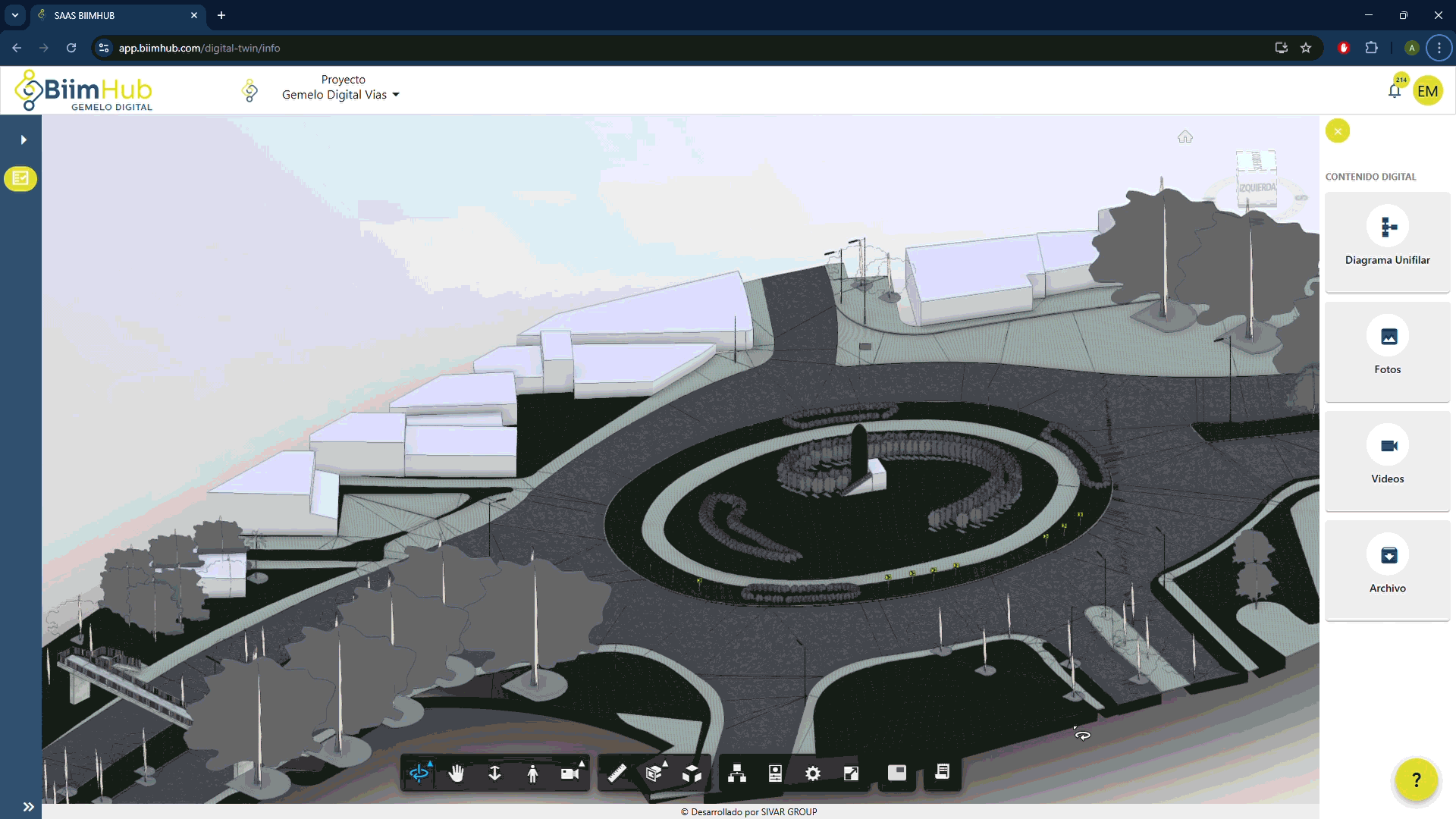
Task: Activate the first-person walk tool
Action: (532, 773)
